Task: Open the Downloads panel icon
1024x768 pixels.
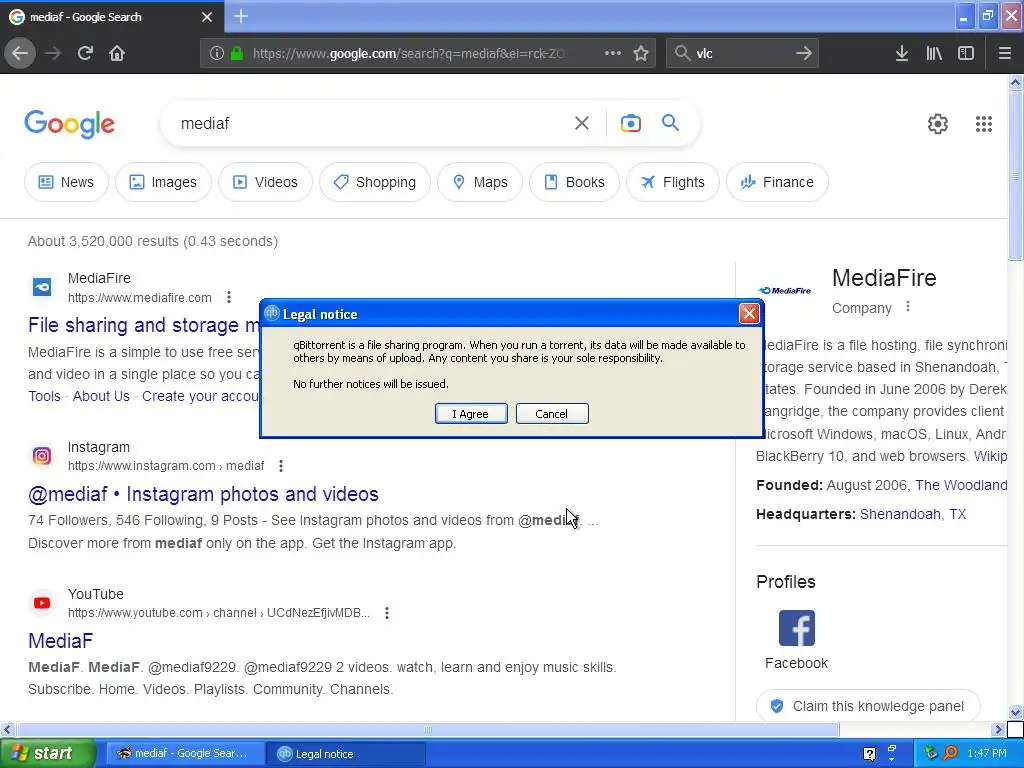Action: coord(902,53)
